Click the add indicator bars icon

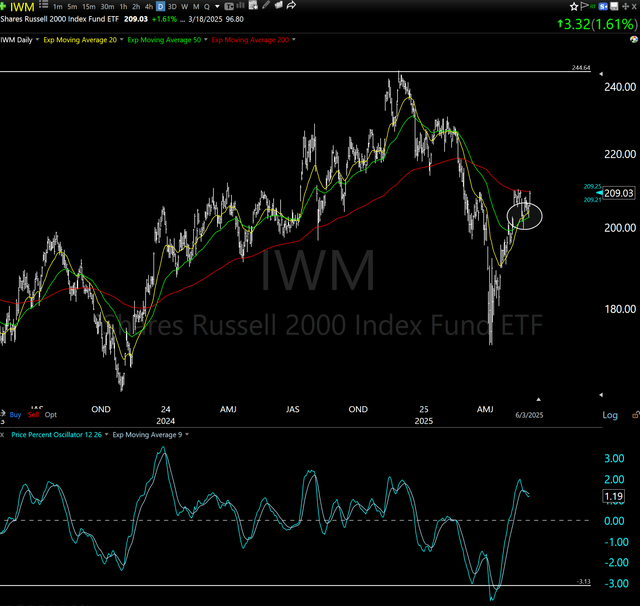(240, 5)
